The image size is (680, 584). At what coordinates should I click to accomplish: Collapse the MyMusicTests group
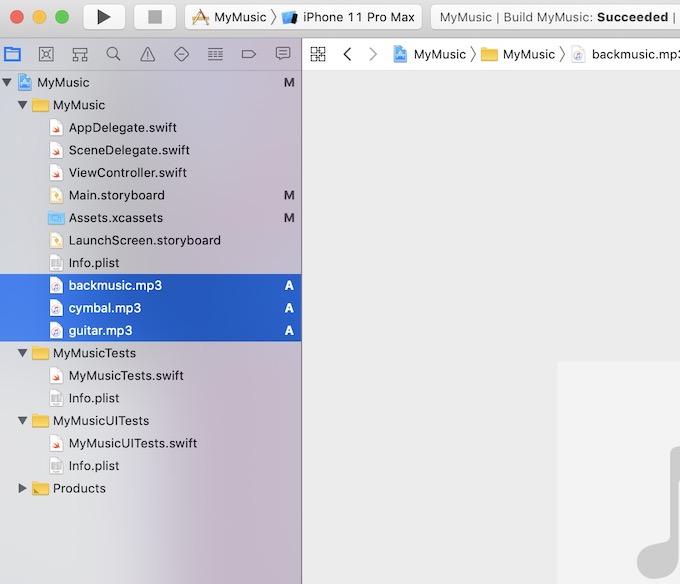pyautogui.click(x=23, y=353)
